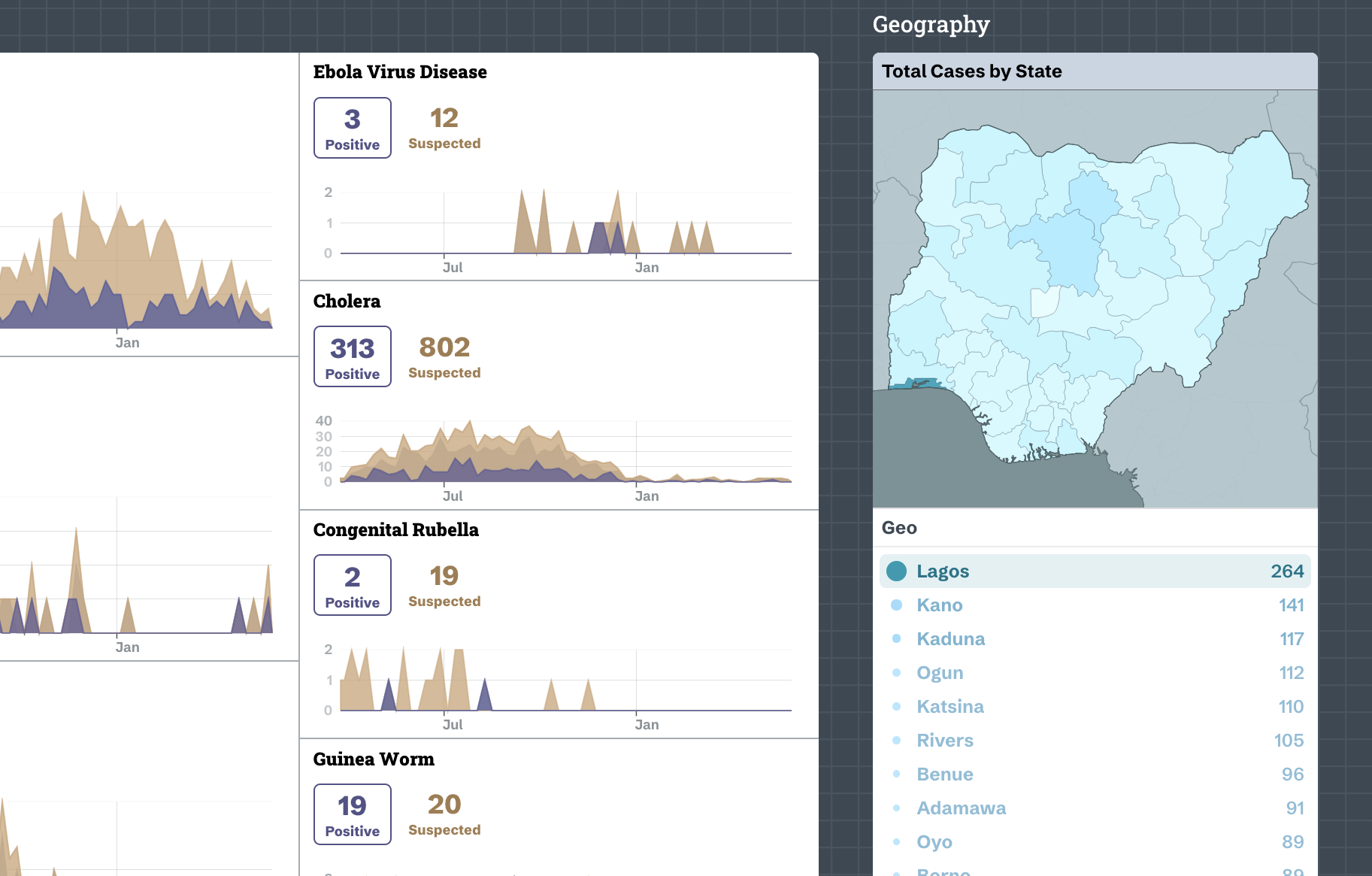Click the Rivers legend color dot
This screenshot has width=1372, height=876.
[896, 741]
